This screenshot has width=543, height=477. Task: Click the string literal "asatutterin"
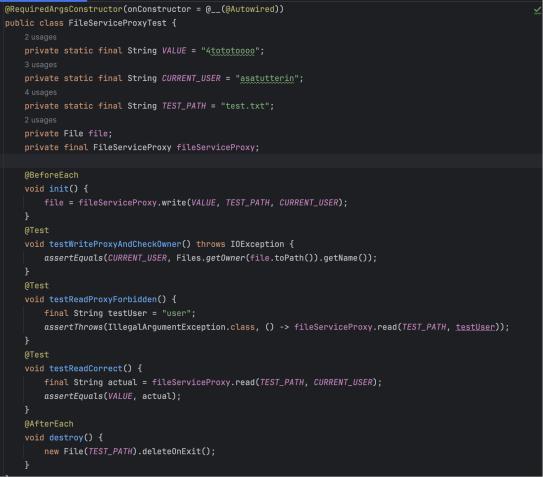267,79
